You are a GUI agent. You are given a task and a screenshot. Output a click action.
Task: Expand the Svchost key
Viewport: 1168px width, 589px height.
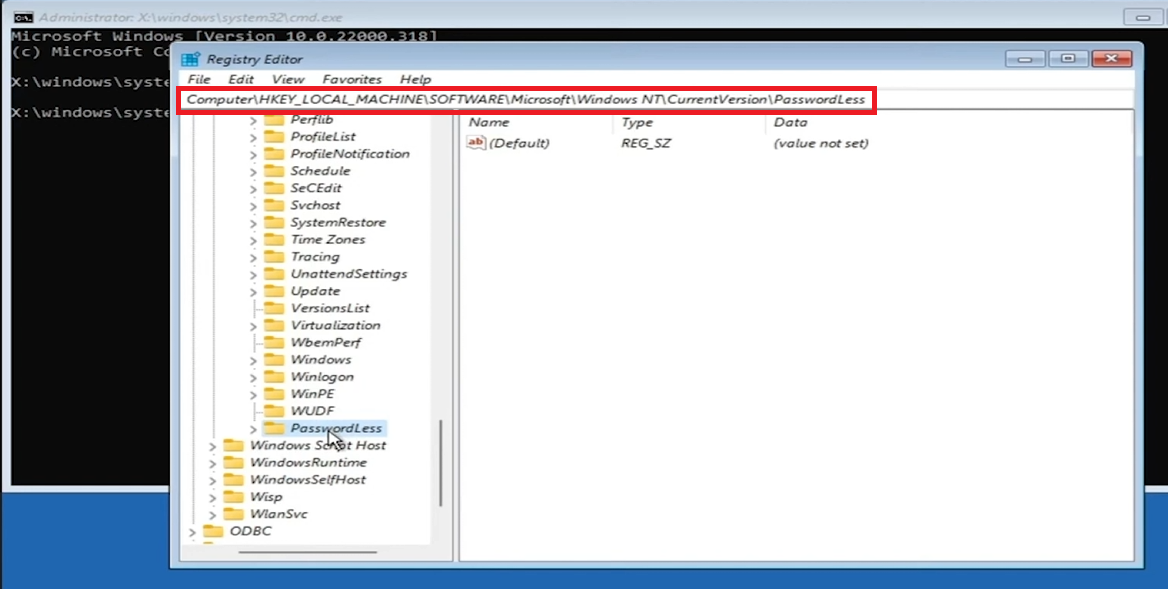253,206
